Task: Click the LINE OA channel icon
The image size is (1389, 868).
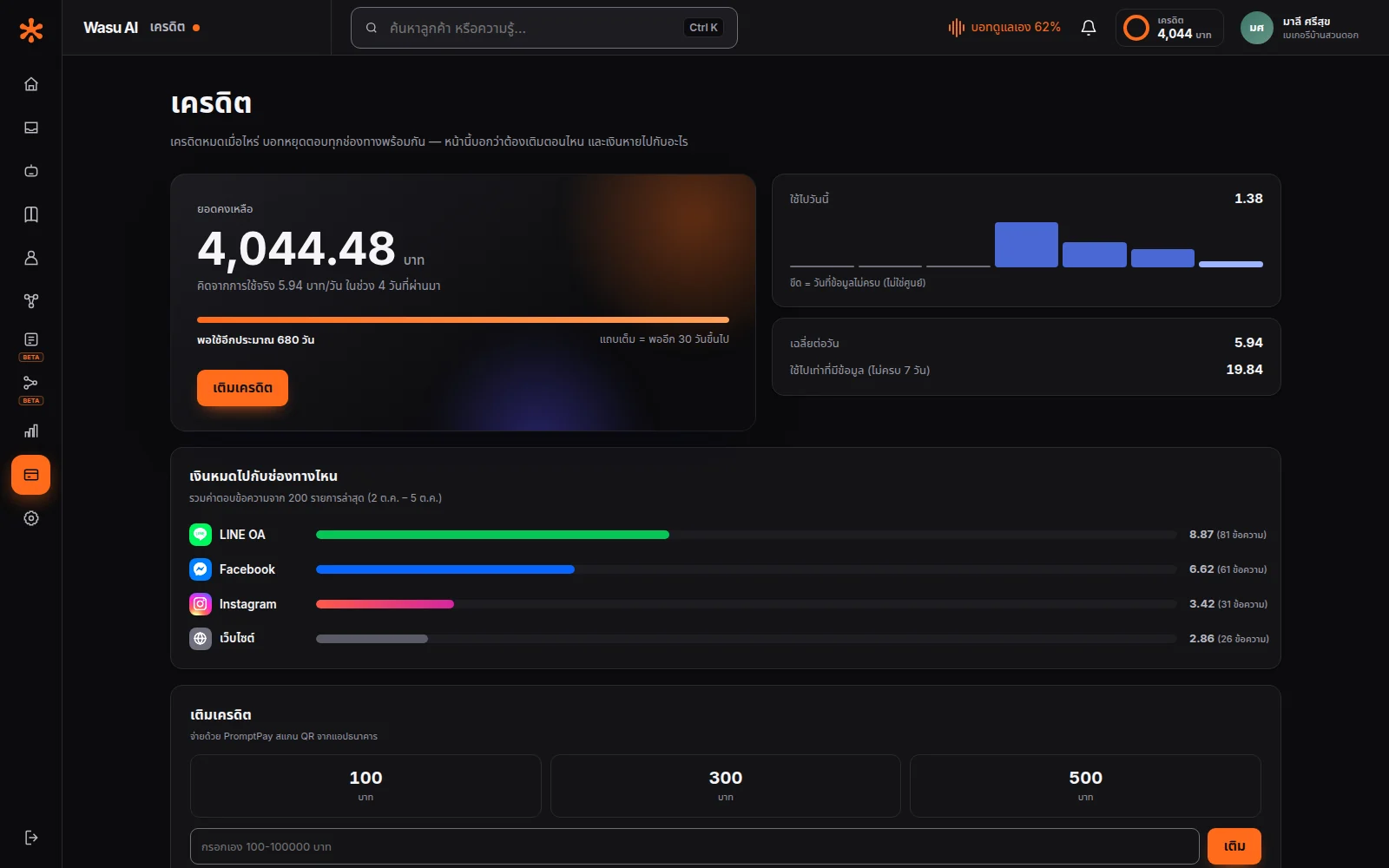Action: pos(201,535)
